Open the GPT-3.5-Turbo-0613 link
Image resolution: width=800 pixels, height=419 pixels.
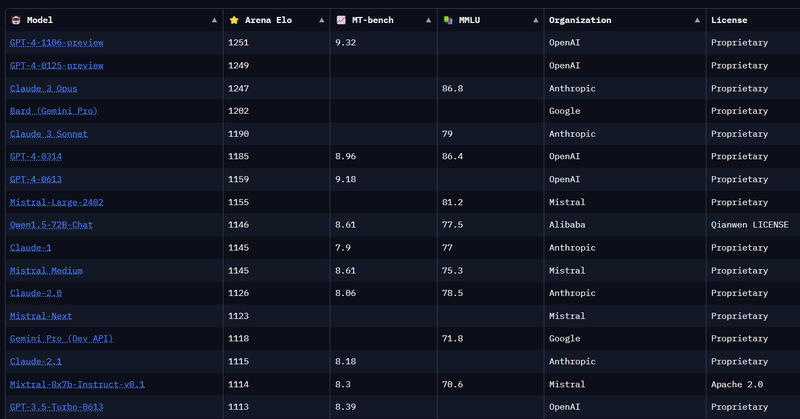pos(57,407)
